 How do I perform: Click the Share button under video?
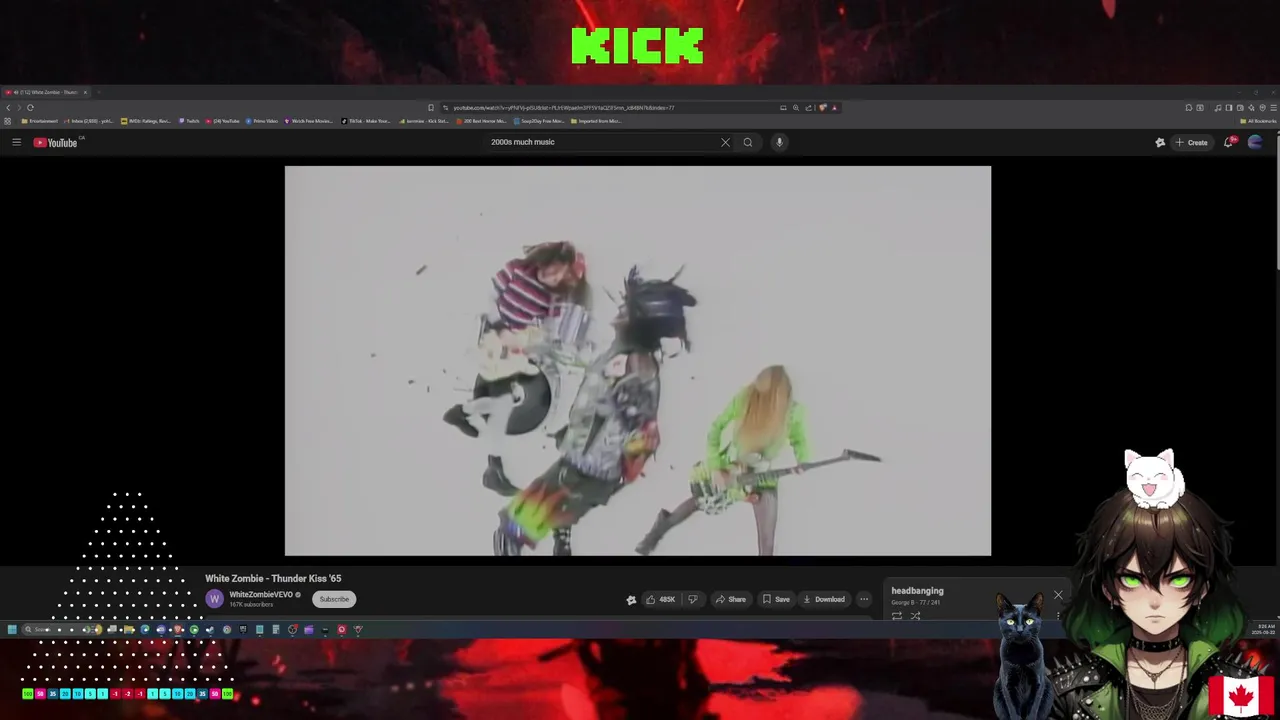click(730, 599)
